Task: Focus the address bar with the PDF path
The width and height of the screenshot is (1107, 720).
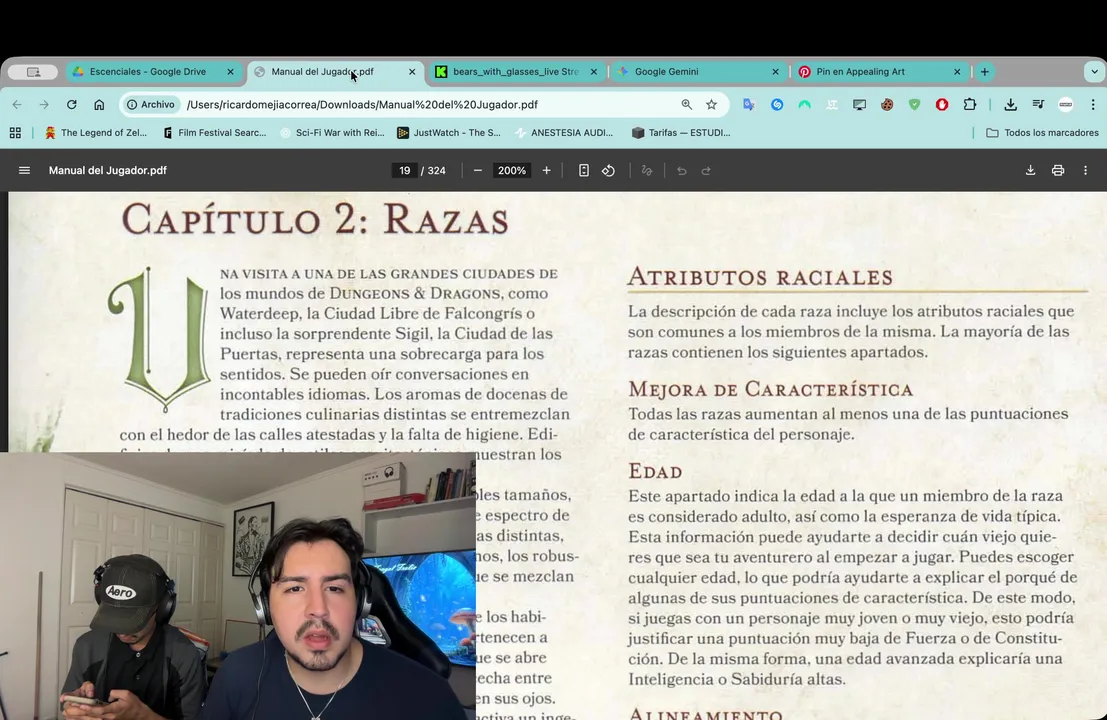Action: [424, 104]
